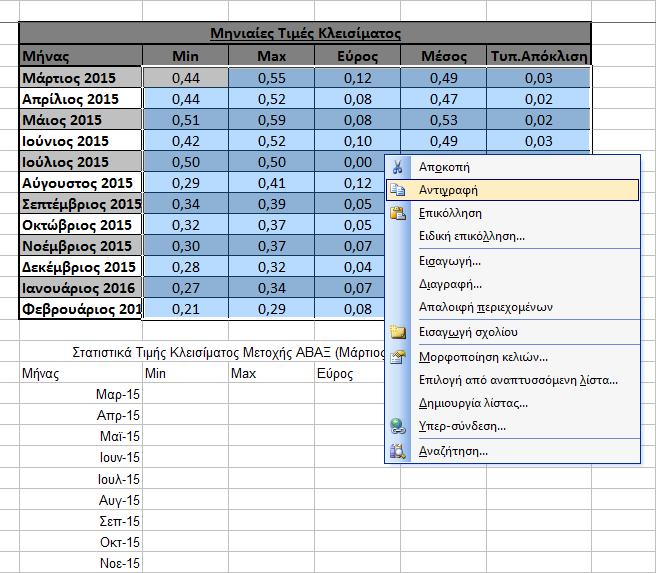Image resolution: width=656 pixels, height=573 pixels.
Task: Select the bold Max header of the shaded table
Action: click(272, 56)
